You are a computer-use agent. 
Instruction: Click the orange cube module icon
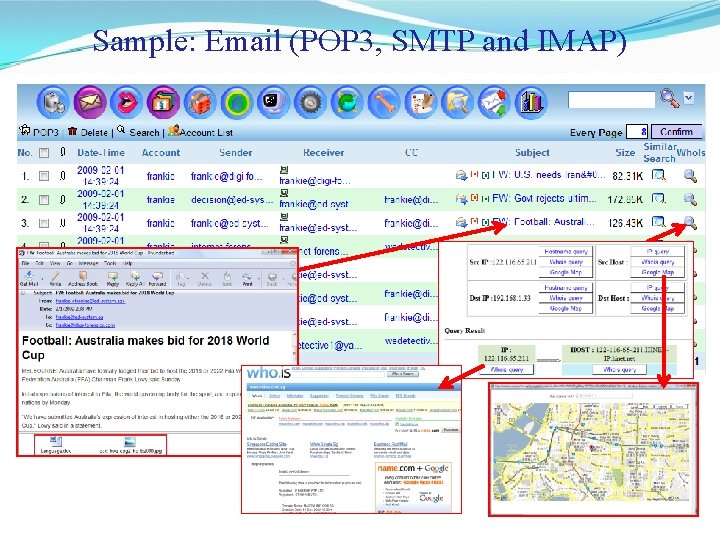(200, 101)
